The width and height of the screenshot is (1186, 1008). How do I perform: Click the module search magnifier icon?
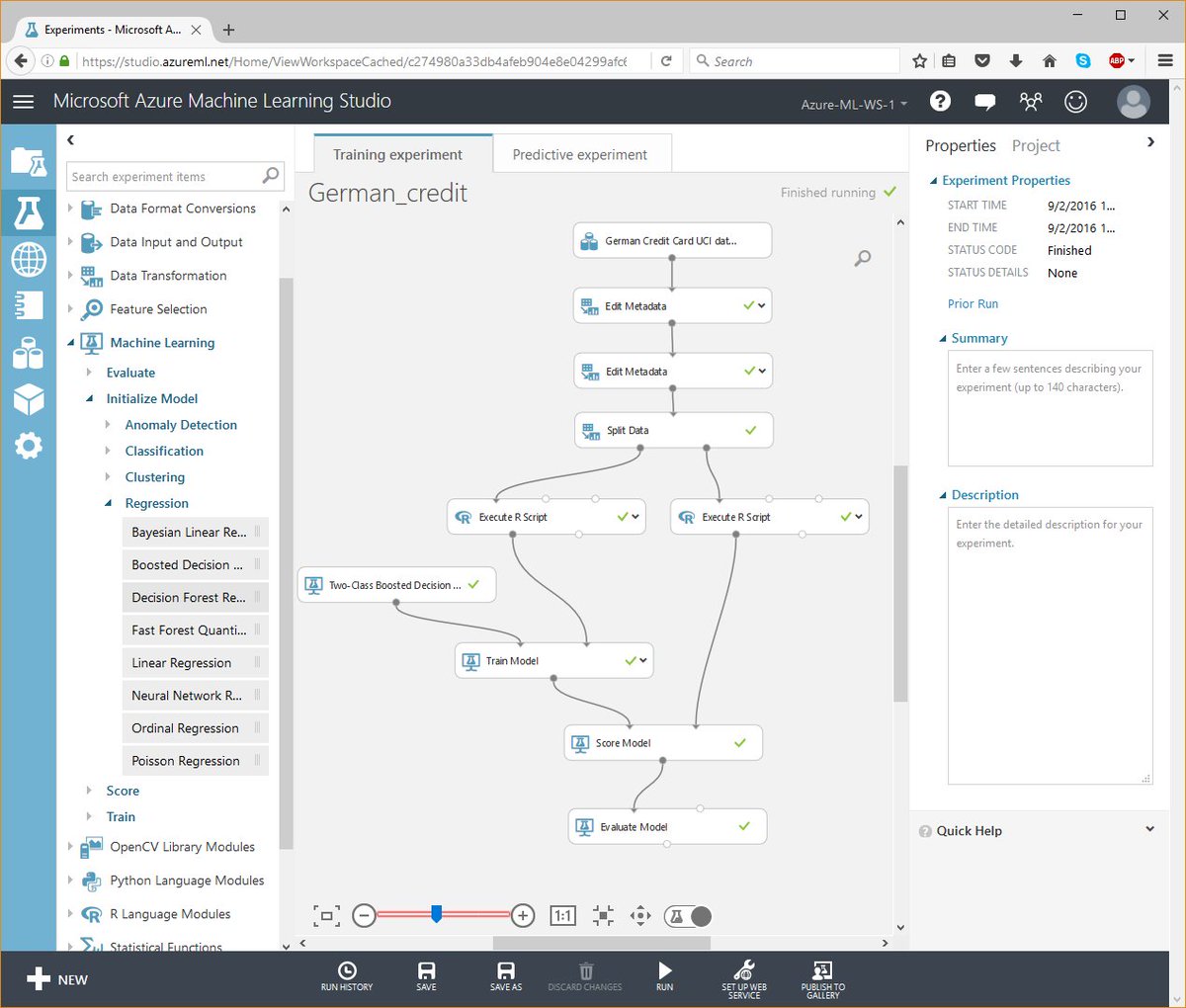pyautogui.click(x=270, y=176)
